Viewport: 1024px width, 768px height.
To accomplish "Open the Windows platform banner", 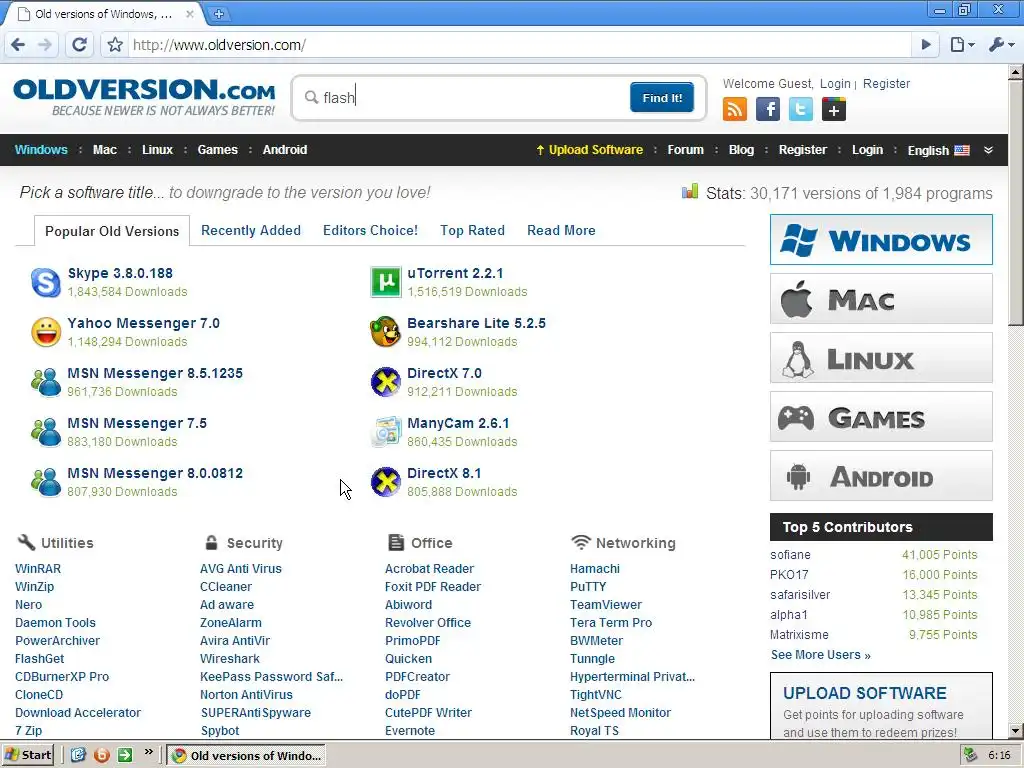I will click(881, 240).
